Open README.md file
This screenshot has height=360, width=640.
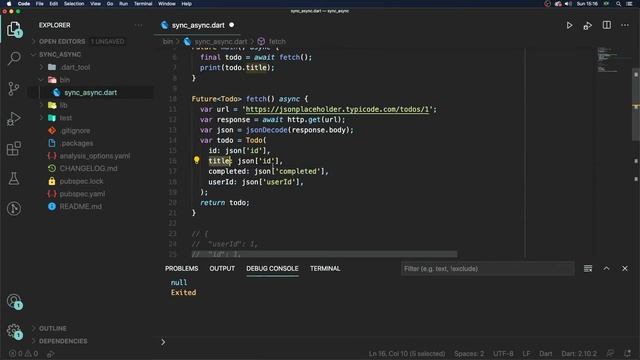click(x=80, y=207)
